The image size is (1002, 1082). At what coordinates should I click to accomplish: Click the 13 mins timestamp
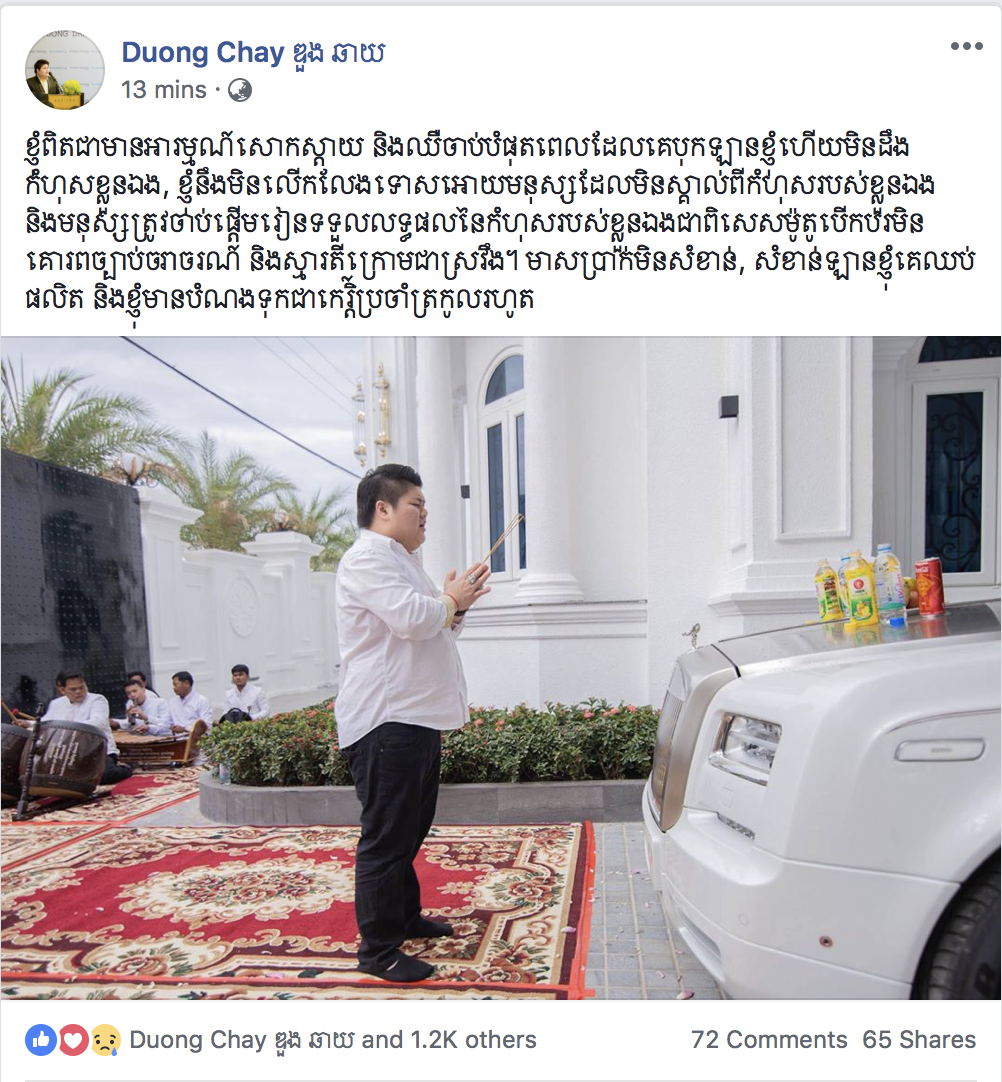pos(164,90)
